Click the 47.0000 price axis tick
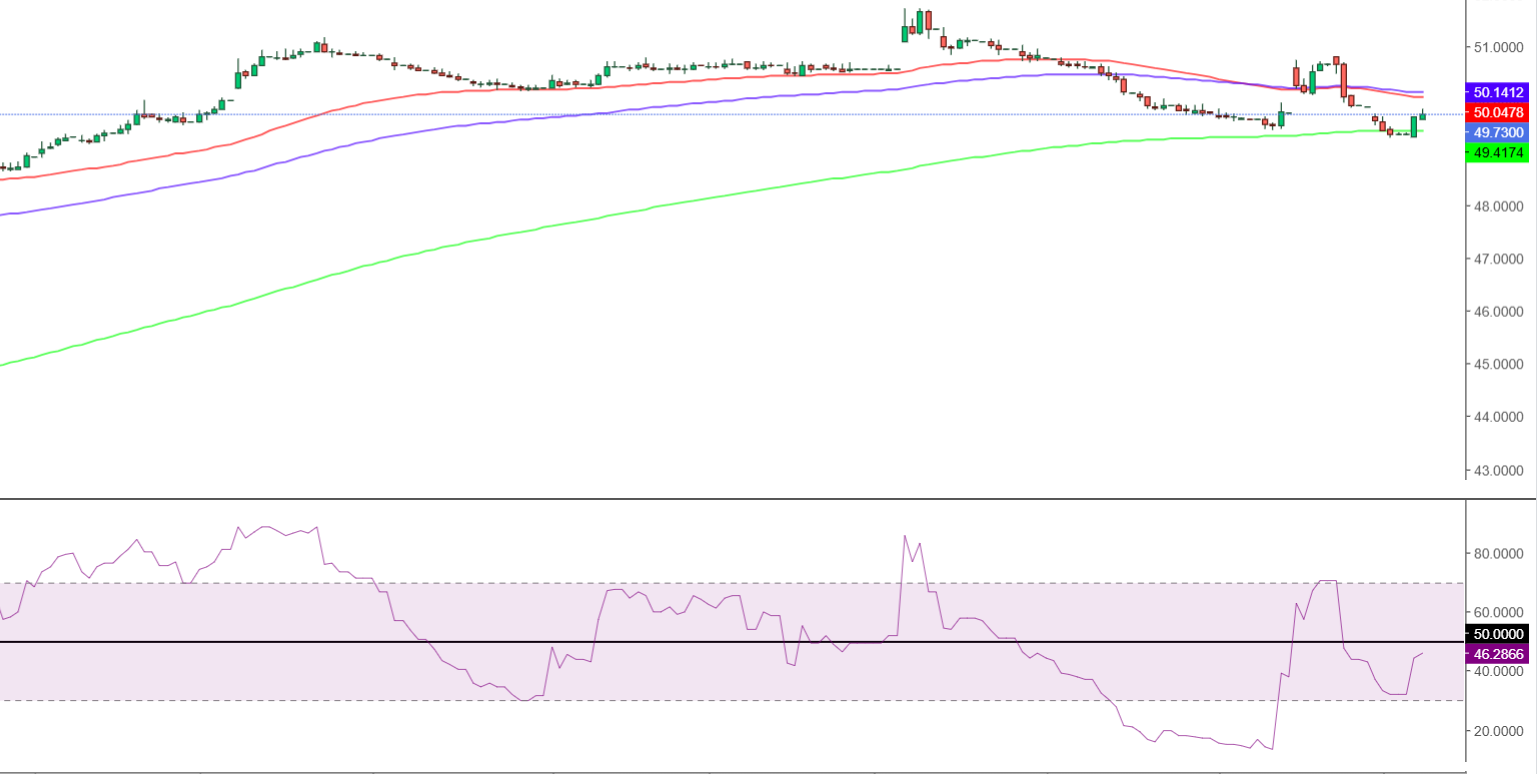 point(1499,259)
